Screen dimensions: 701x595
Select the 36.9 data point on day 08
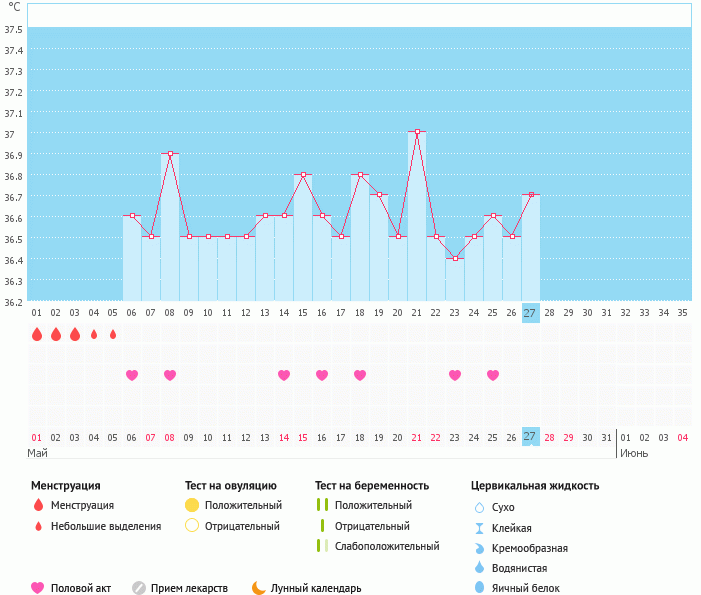pyautogui.click(x=170, y=154)
